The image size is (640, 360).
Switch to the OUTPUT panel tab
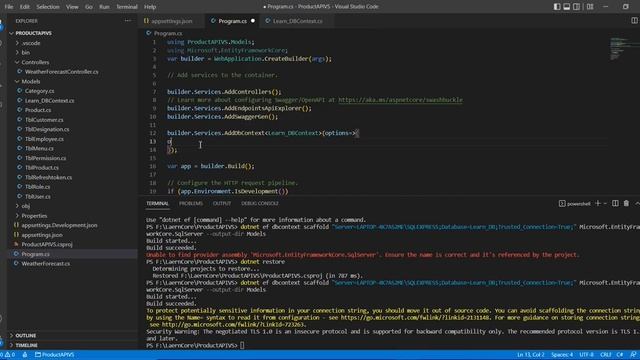click(222, 203)
